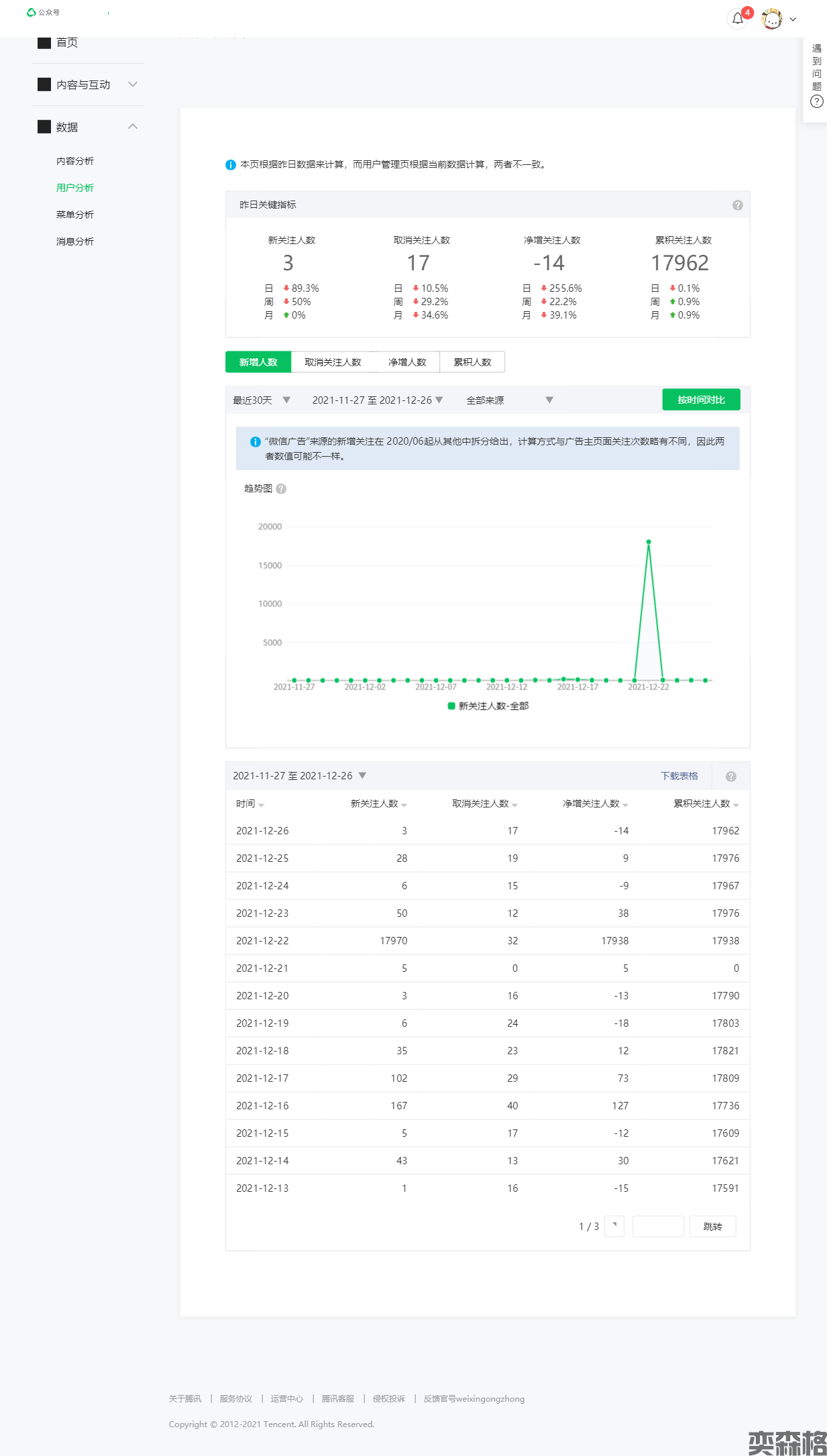Click the help icon under 遇到问题
The image size is (827, 1456).
[816, 101]
